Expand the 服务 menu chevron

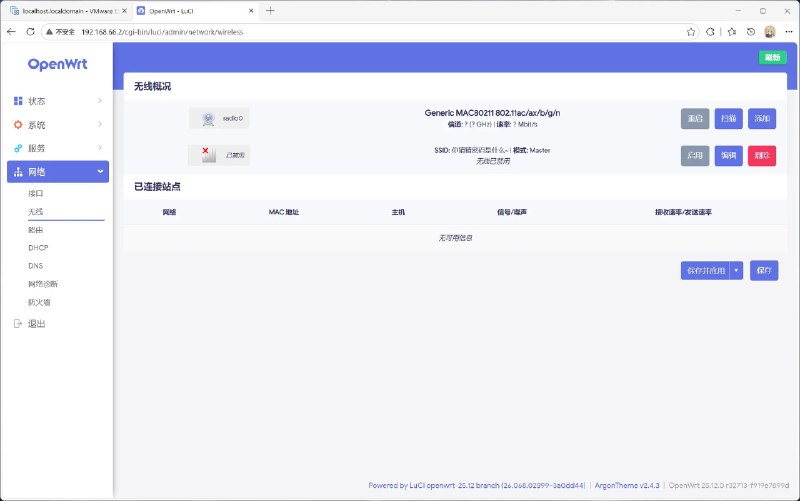(x=100, y=148)
